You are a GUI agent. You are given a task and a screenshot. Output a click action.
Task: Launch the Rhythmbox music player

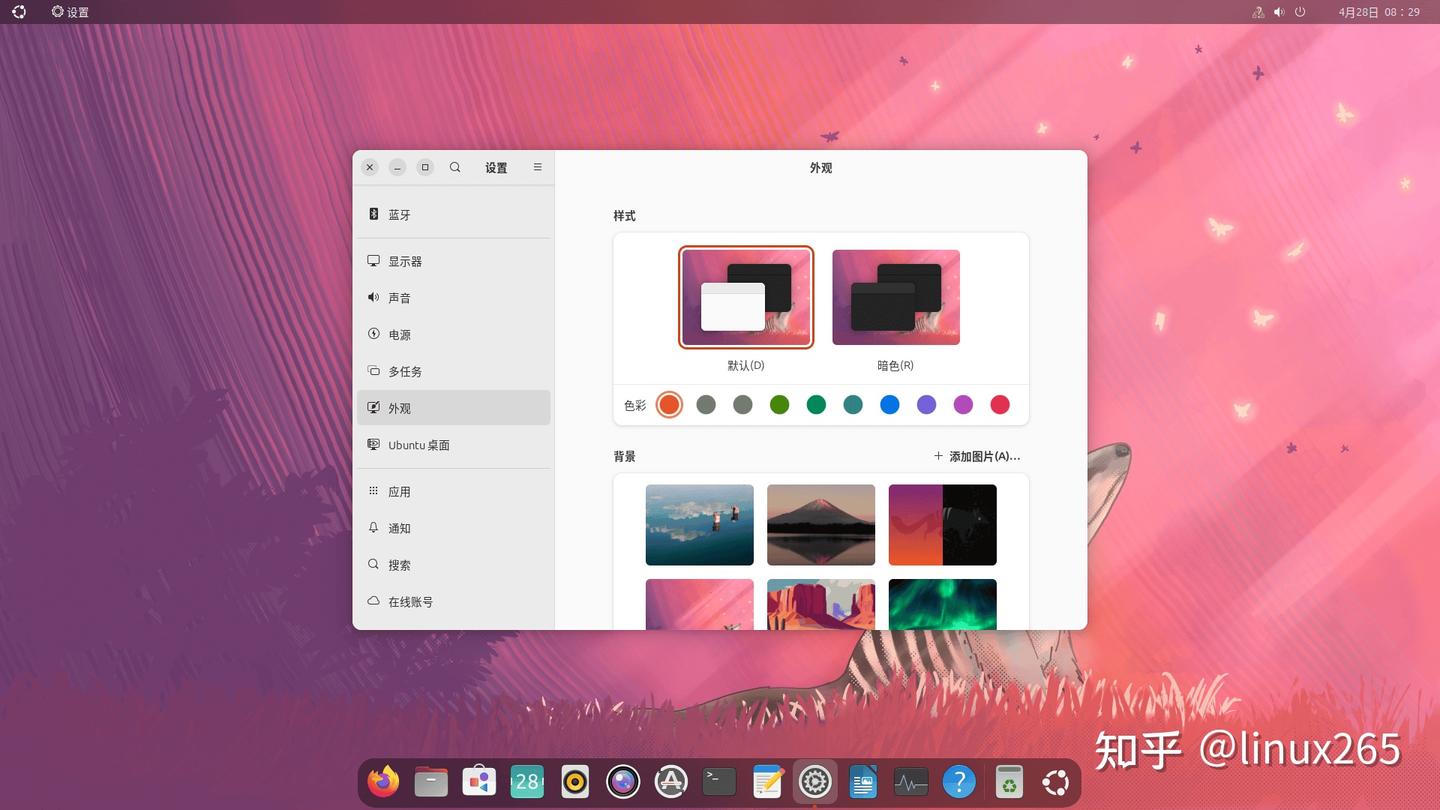tap(575, 781)
